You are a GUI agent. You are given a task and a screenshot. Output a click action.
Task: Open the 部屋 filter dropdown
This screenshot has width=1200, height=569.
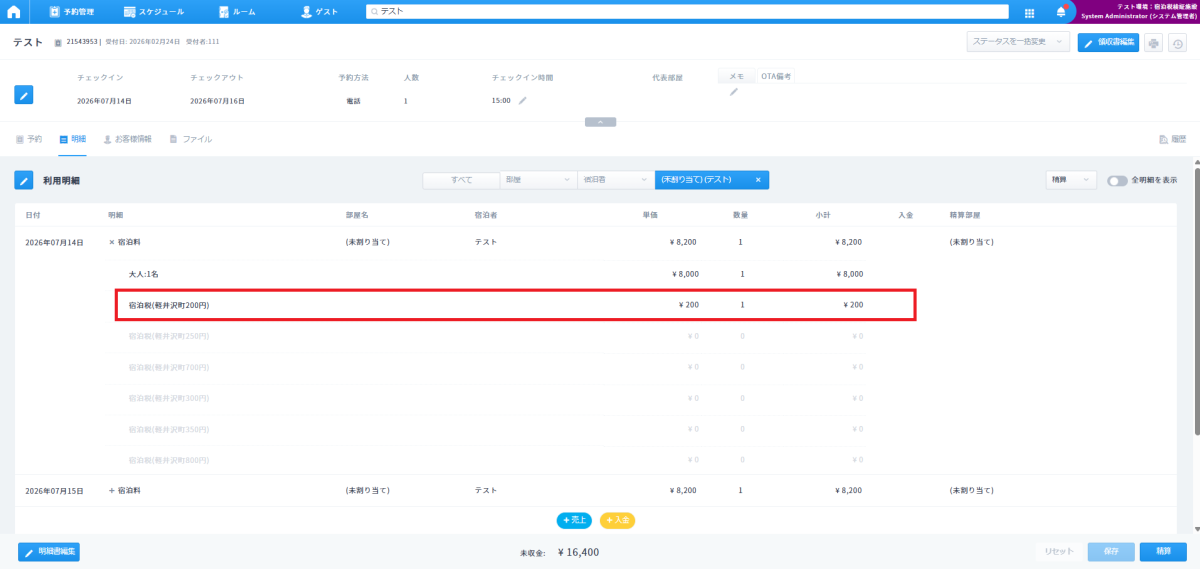click(539, 180)
